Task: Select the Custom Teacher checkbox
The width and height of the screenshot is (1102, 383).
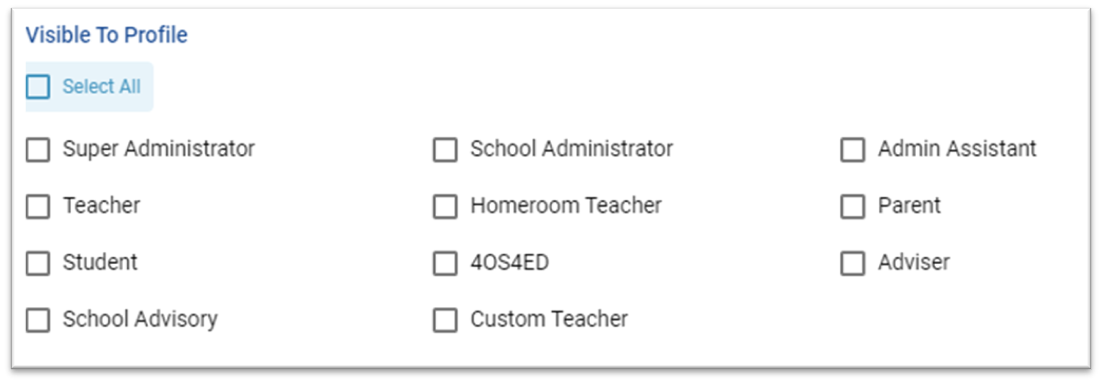Action: 445,320
